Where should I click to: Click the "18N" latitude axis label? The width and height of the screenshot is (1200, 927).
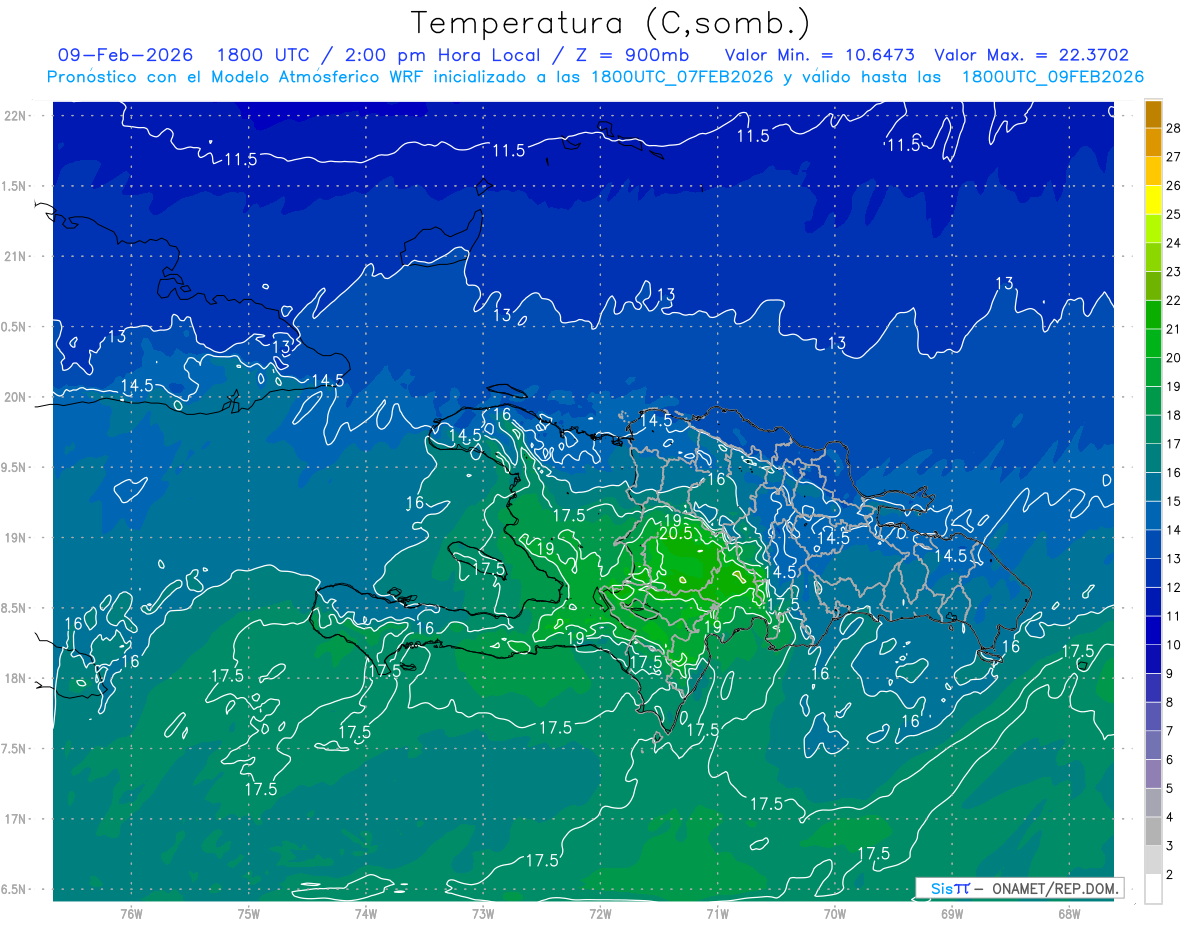pyautogui.click(x=15, y=679)
